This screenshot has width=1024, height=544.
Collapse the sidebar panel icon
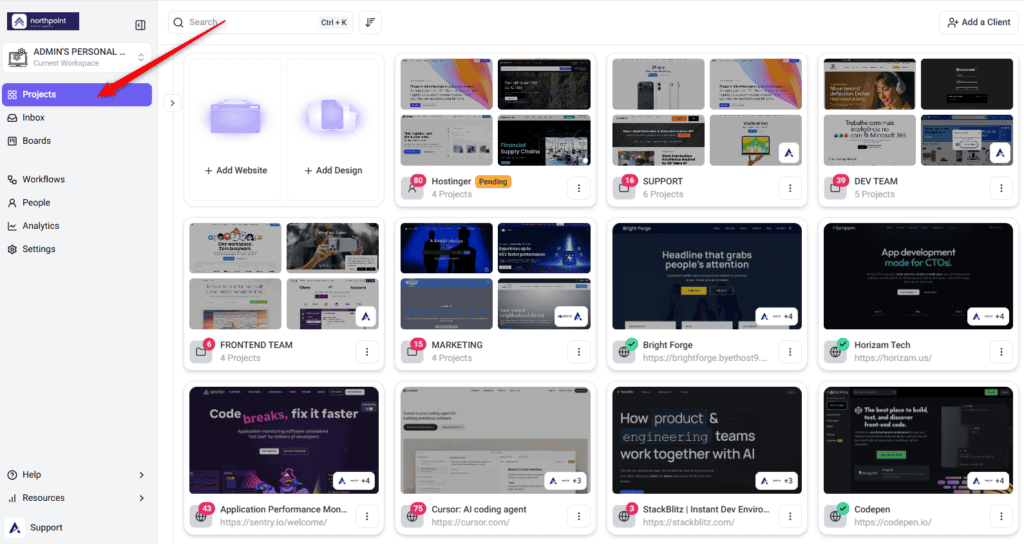click(140, 25)
